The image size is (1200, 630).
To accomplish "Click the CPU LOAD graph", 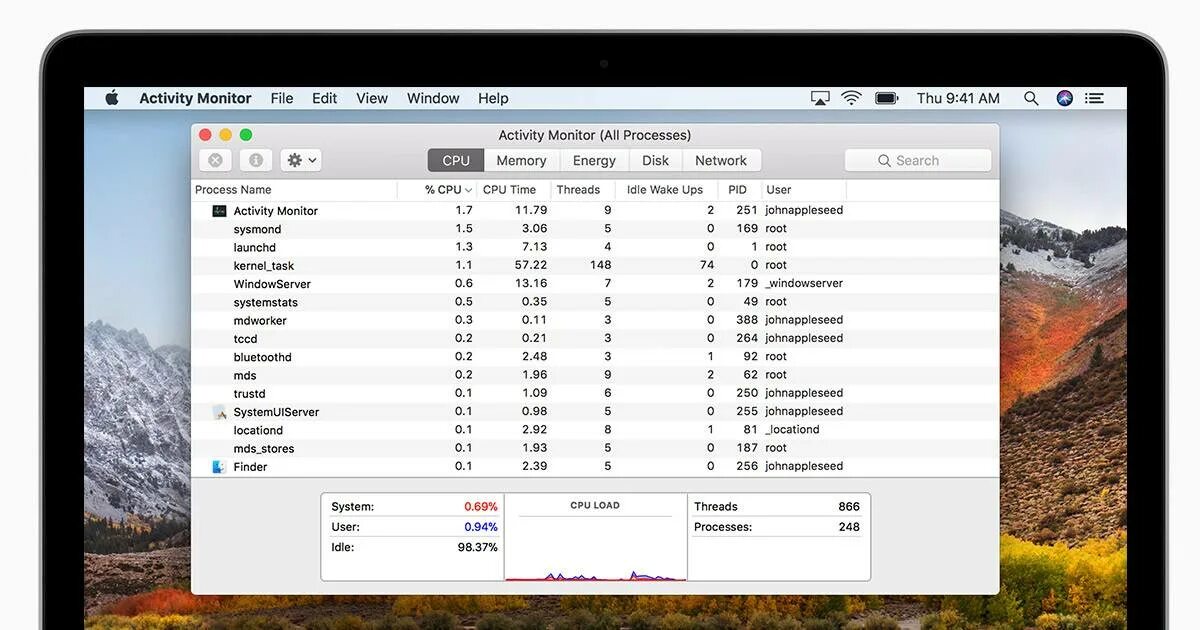I will [595, 537].
